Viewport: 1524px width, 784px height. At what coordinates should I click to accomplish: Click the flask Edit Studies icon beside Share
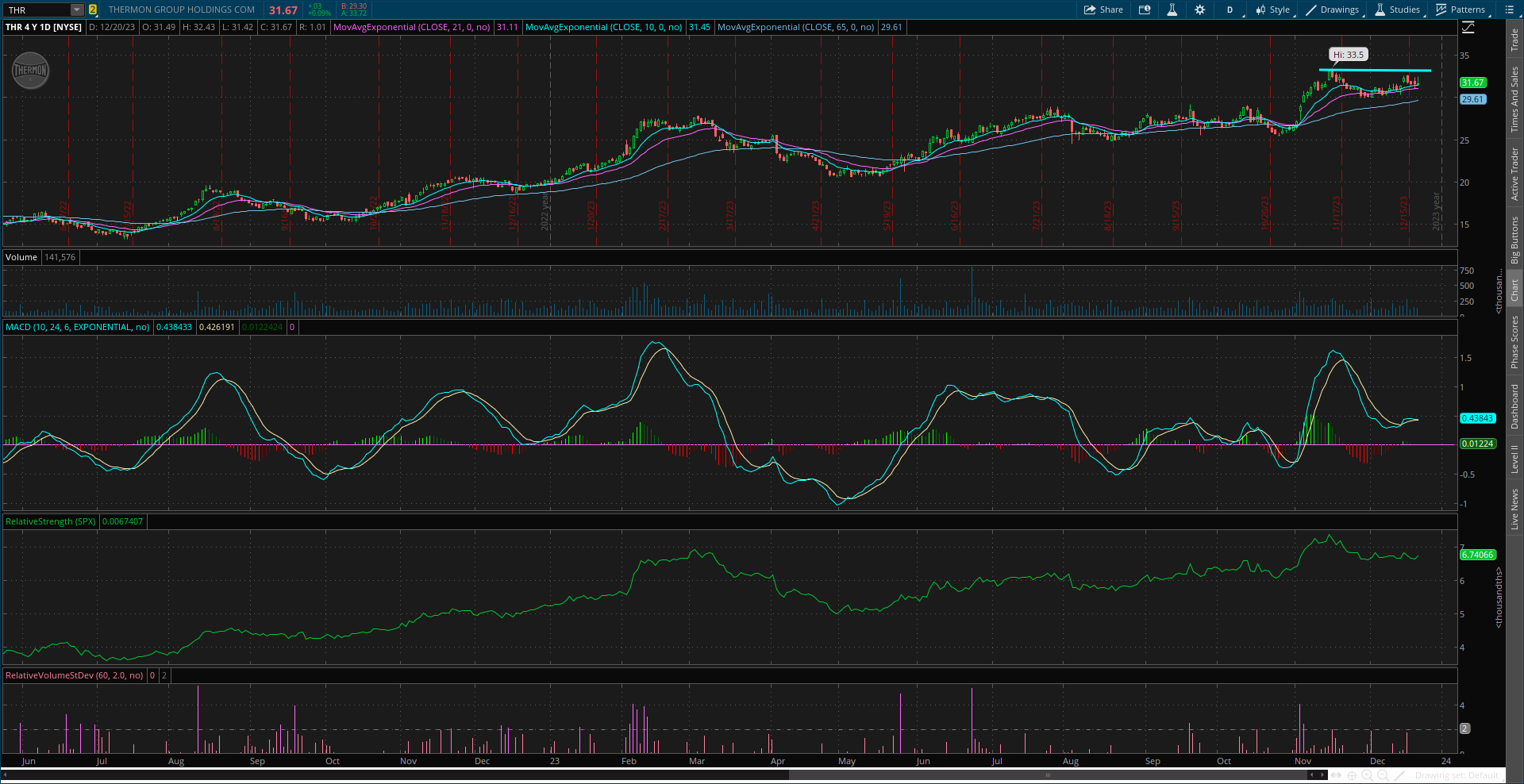pyautogui.click(x=1172, y=10)
